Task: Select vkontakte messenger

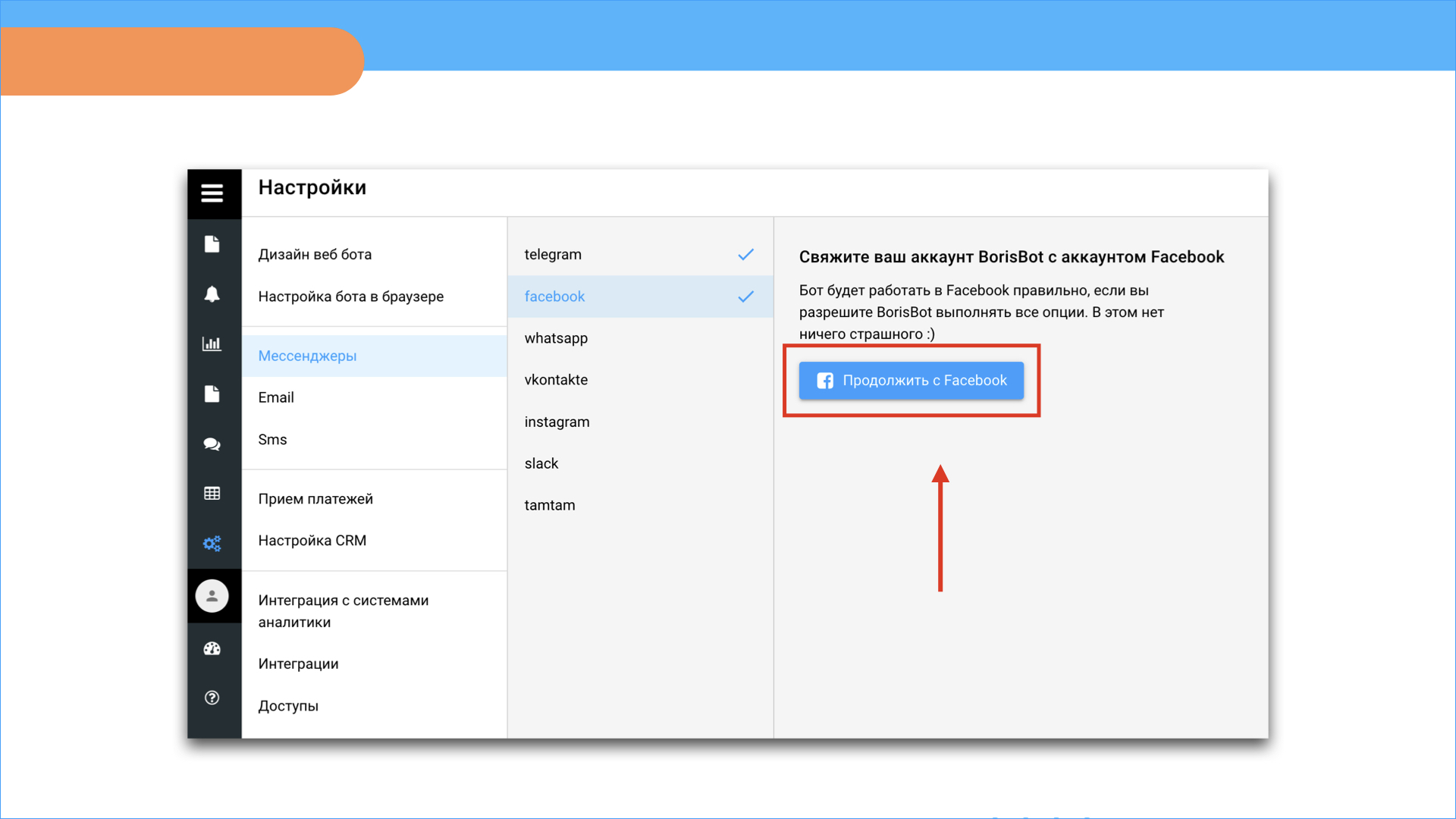Action: [x=641, y=380]
